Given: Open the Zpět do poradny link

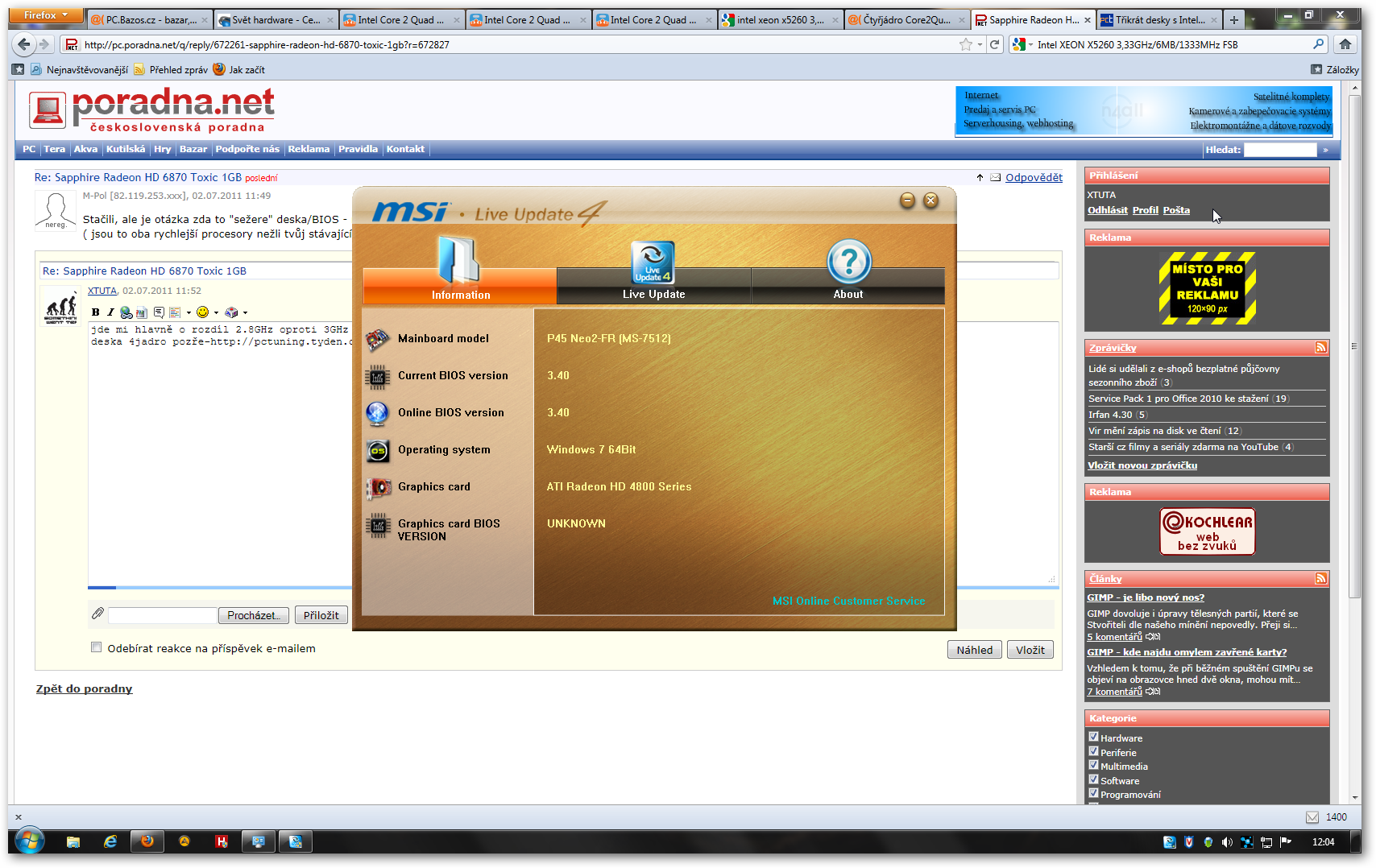Looking at the screenshot, I should coord(84,689).
